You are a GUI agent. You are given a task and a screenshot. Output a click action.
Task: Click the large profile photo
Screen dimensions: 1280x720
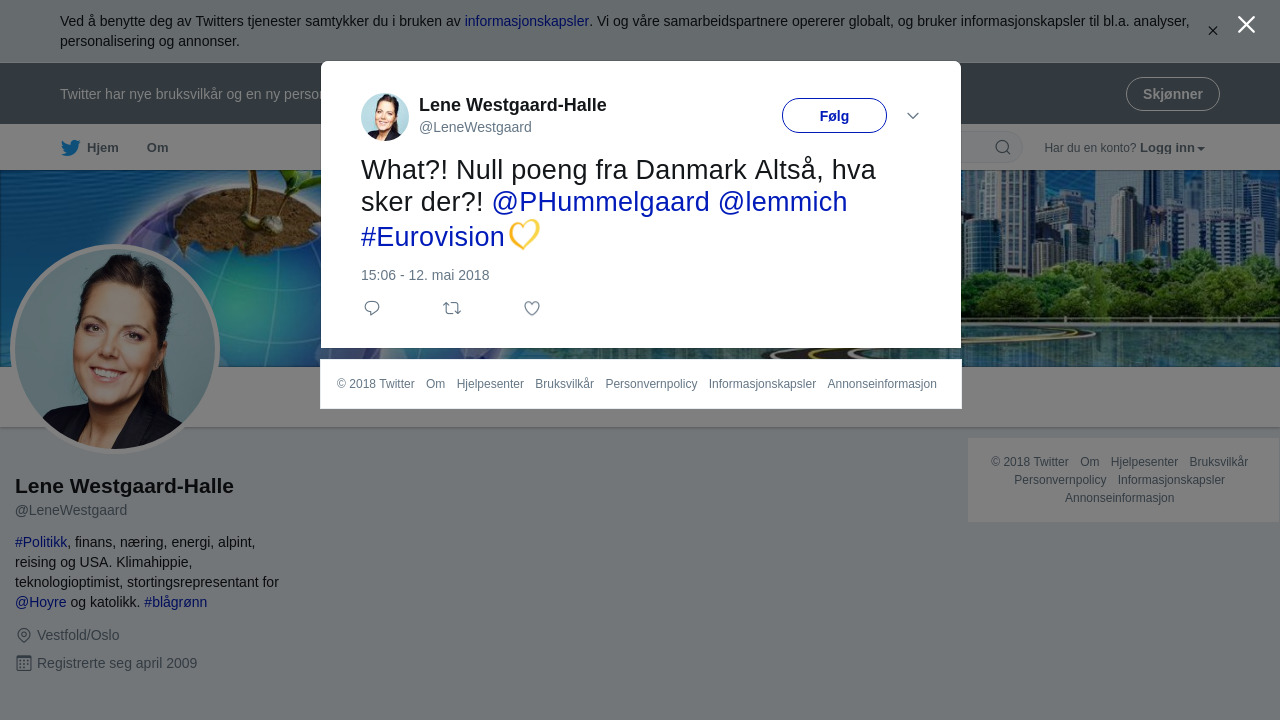point(115,349)
